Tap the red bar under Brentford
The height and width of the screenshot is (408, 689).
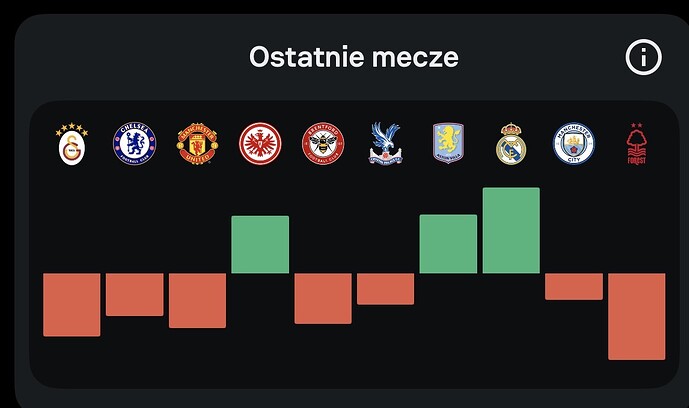coord(323,298)
